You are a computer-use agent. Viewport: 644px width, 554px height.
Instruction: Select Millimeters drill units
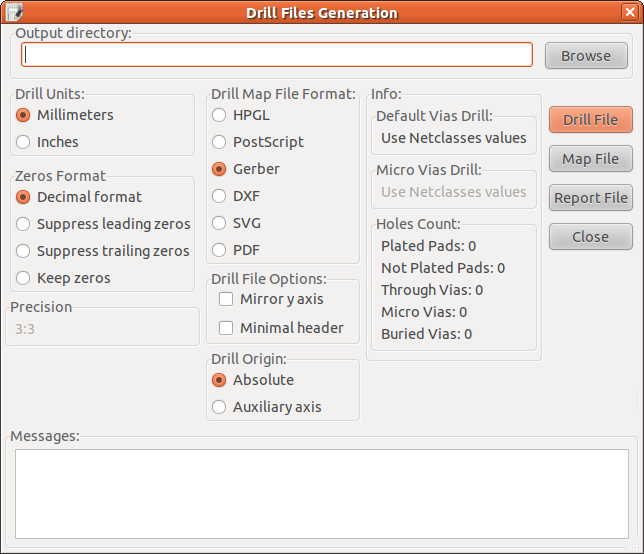click(23, 115)
